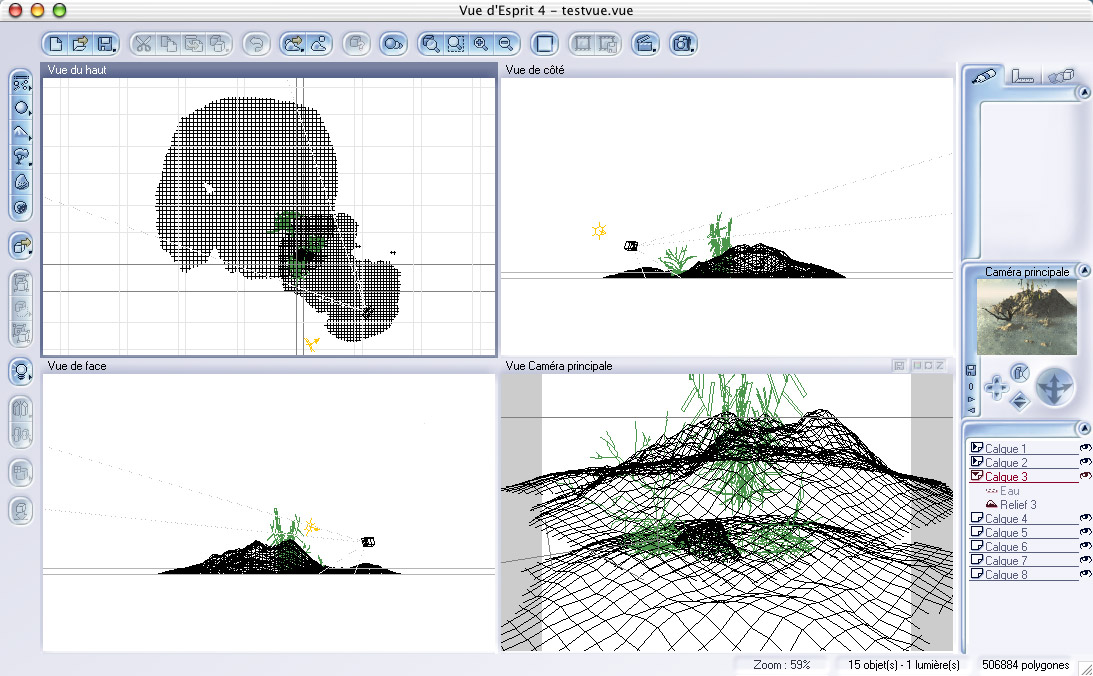The height and width of the screenshot is (676, 1093).
Task: Click the camera up-down diamond control
Action: (1019, 401)
